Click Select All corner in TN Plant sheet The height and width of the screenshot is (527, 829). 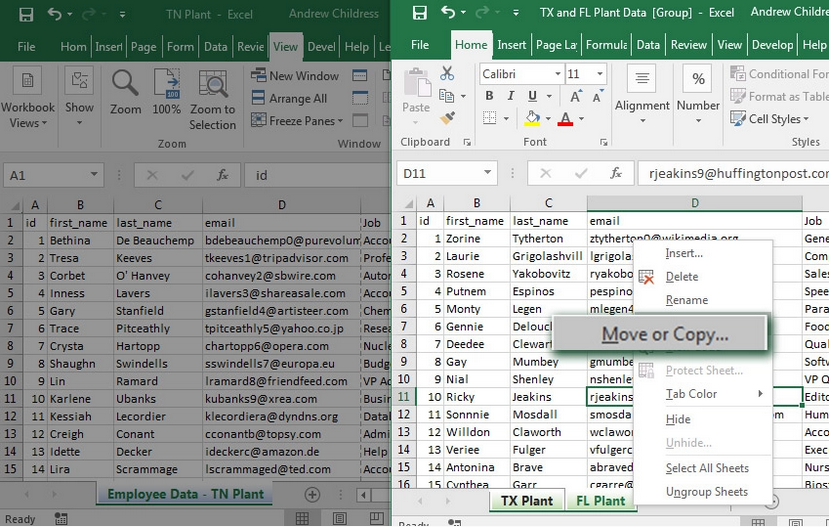(14, 205)
